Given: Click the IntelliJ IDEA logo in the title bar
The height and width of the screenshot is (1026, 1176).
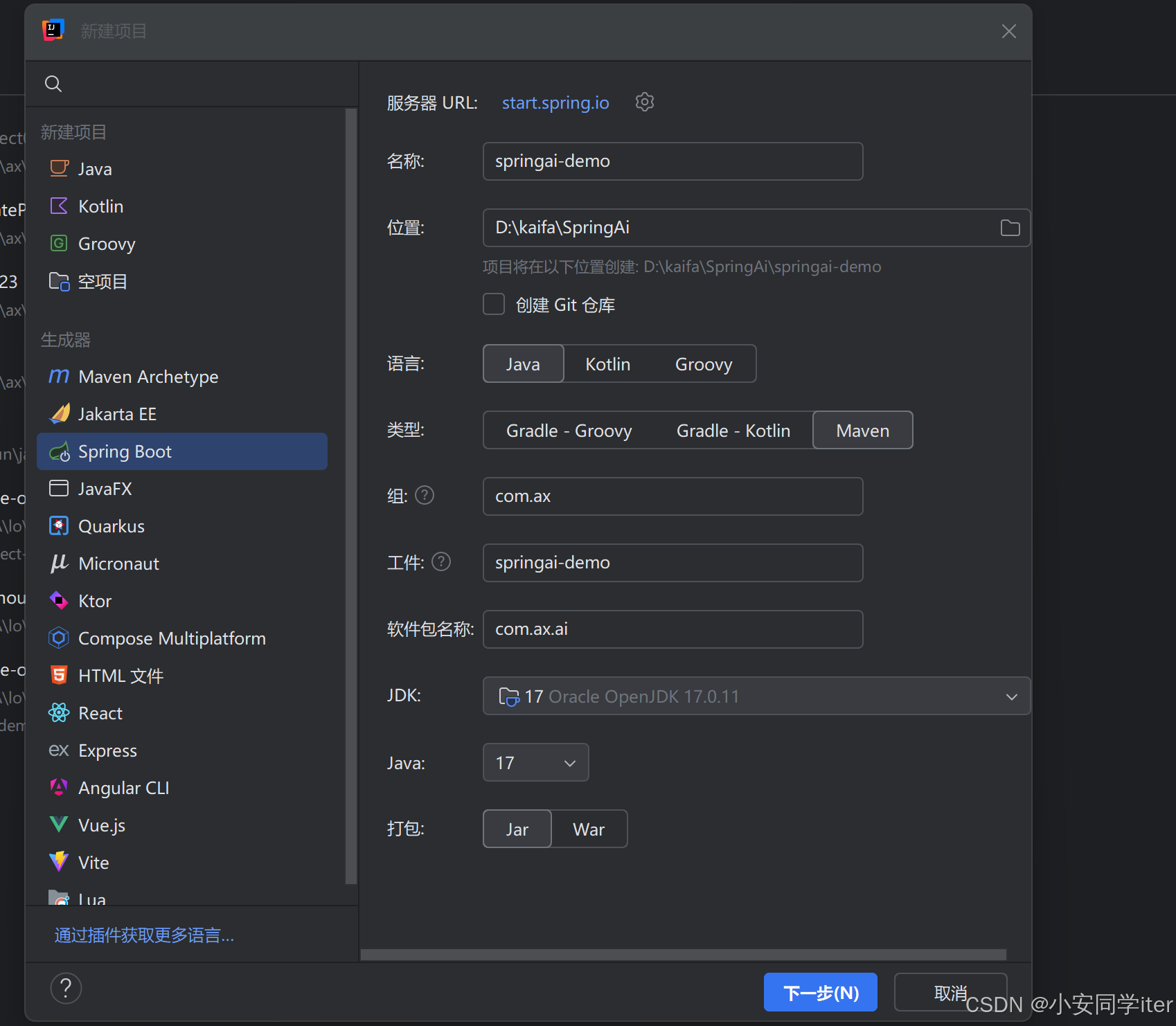Looking at the screenshot, I should click(x=53, y=30).
